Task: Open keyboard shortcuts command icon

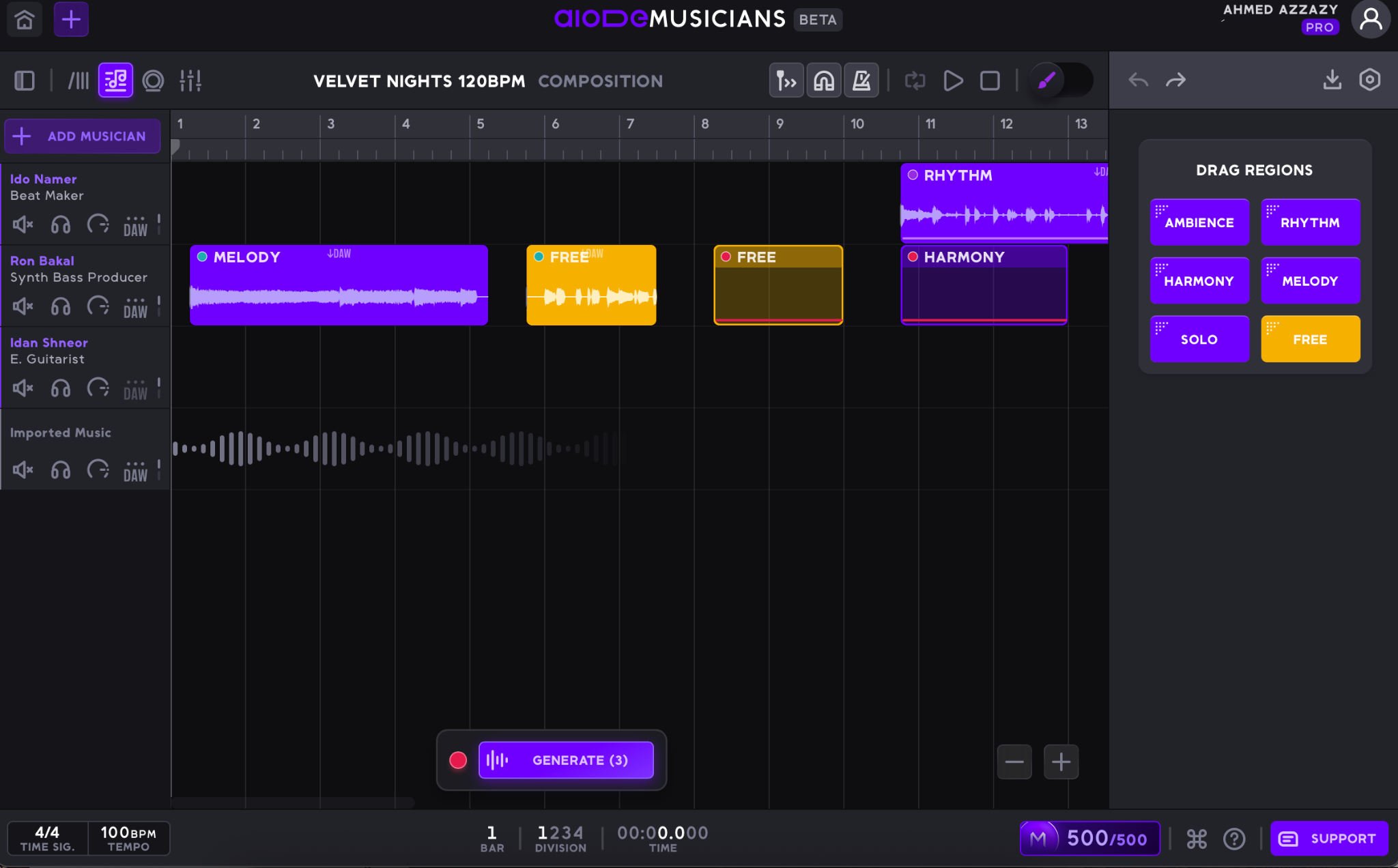Action: coord(1197,839)
